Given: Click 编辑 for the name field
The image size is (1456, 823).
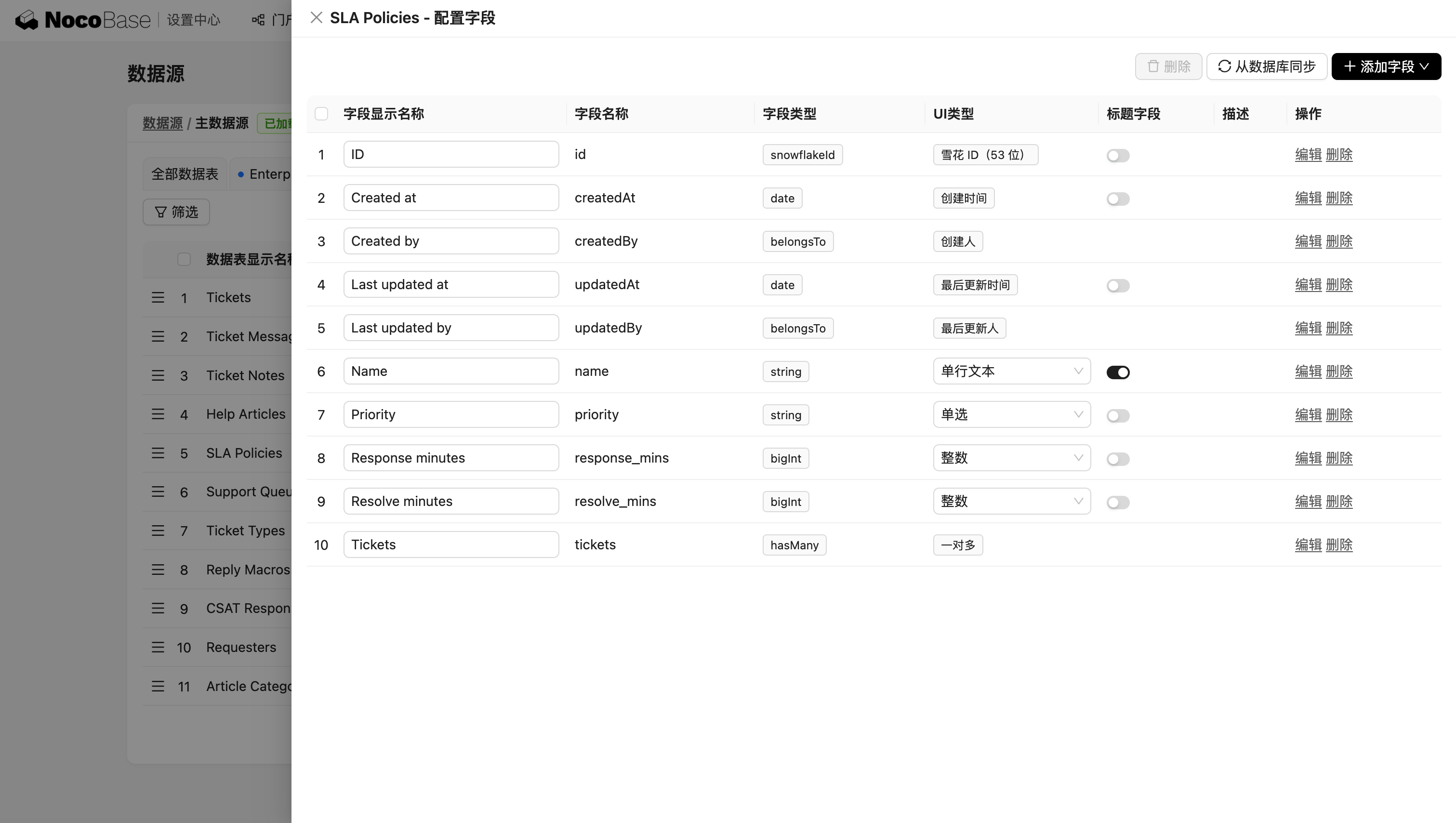Looking at the screenshot, I should [1308, 372].
